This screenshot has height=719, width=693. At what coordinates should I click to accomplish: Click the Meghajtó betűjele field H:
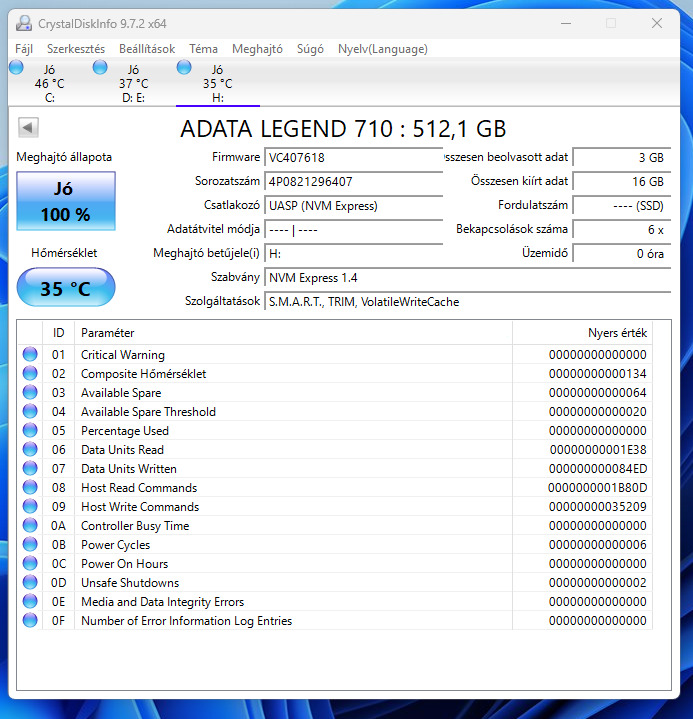tap(354, 254)
